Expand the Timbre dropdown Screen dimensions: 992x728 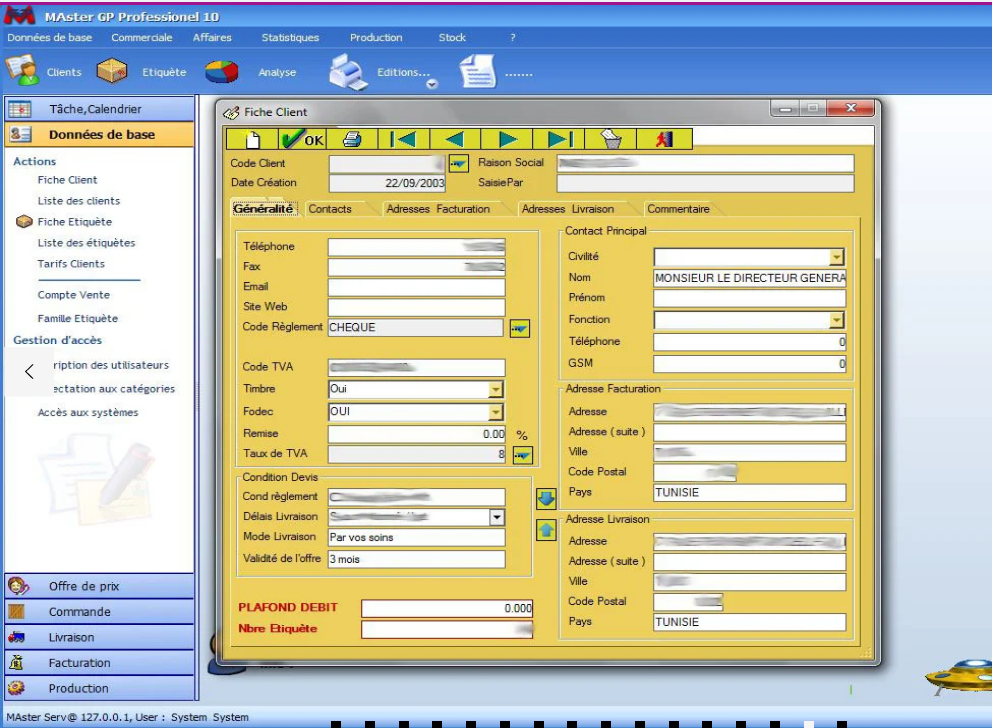point(496,390)
